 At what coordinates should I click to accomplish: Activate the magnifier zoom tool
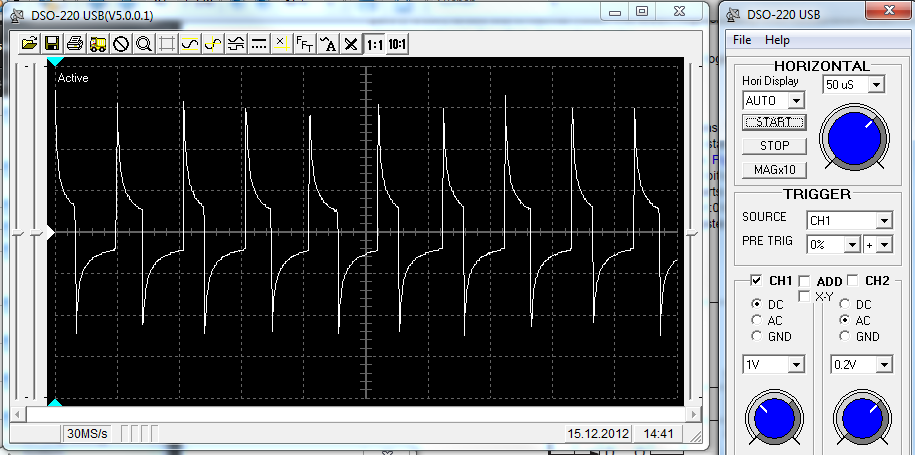pyautogui.click(x=144, y=43)
